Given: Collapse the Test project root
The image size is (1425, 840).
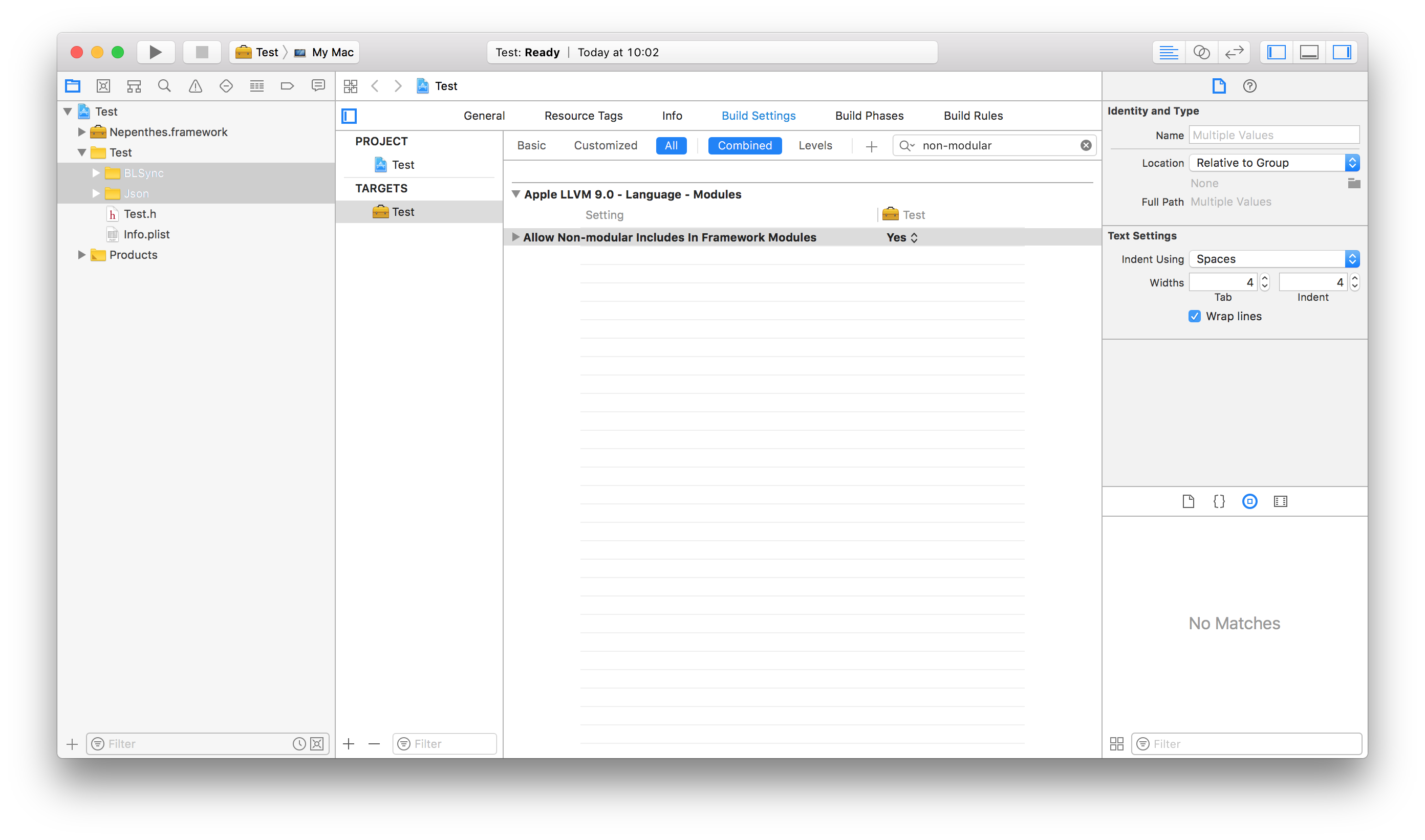Looking at the screenshot, I should 68,112.
